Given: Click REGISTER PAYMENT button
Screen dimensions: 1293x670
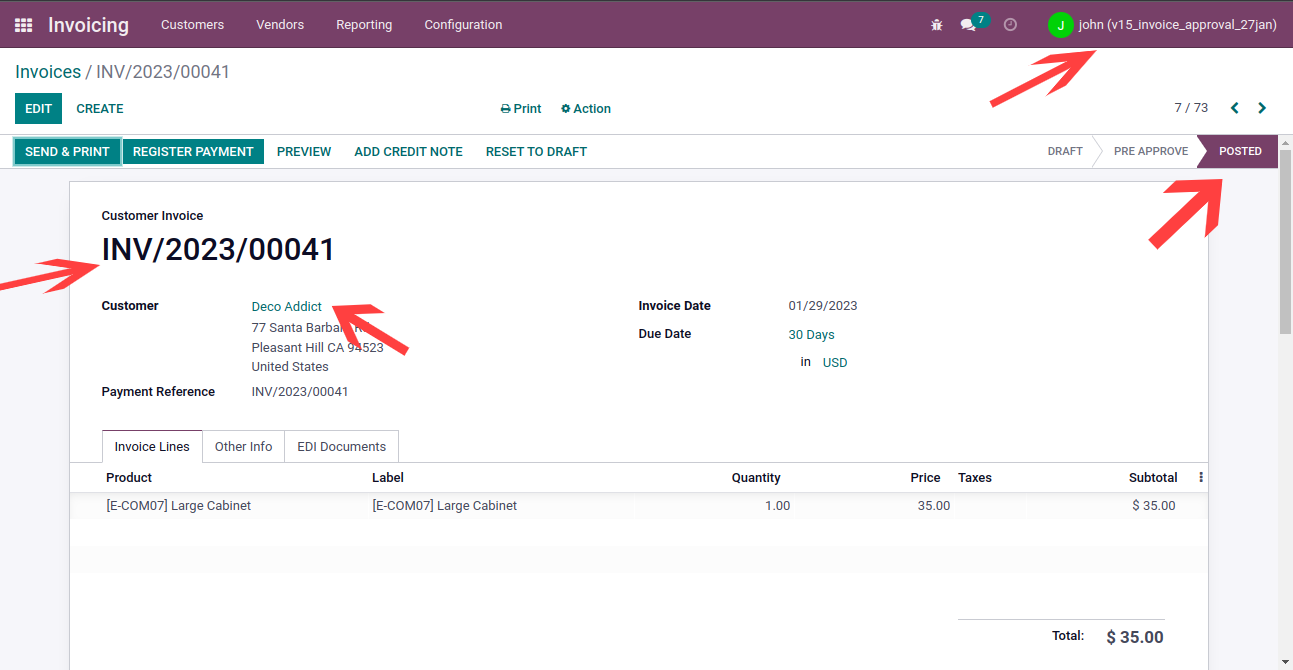Looking at the screenshot, I should [193, 152].
